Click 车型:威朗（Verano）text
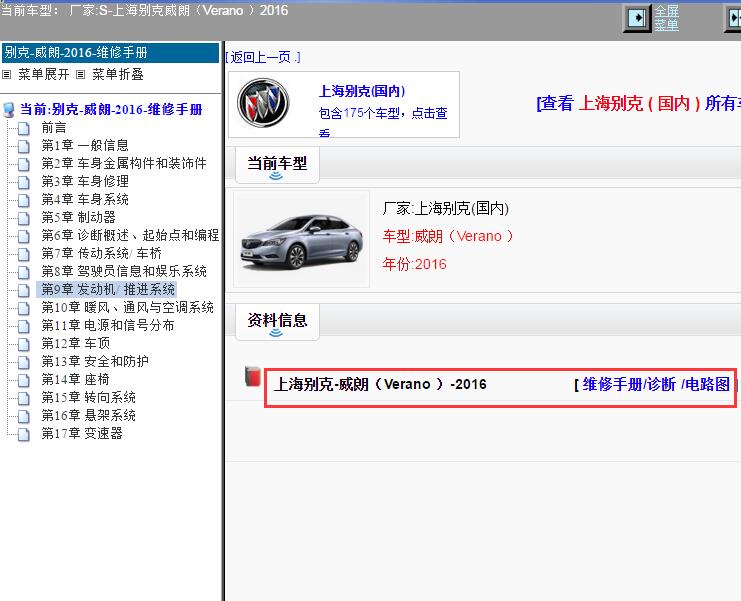Viewport: 741px width, 601px height. (448, 236)
